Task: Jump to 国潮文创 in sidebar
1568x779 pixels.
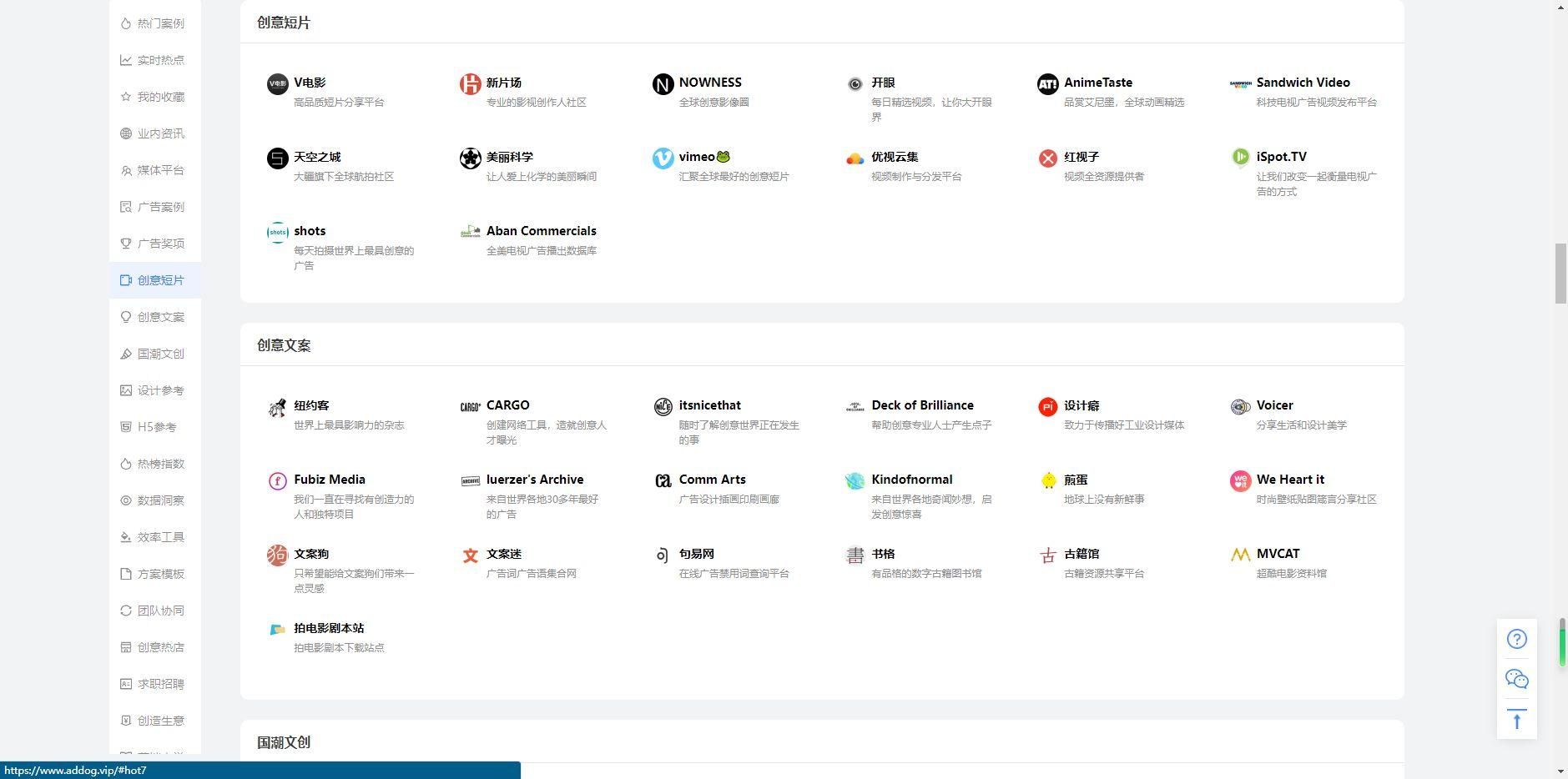Action: click(154, 354)
